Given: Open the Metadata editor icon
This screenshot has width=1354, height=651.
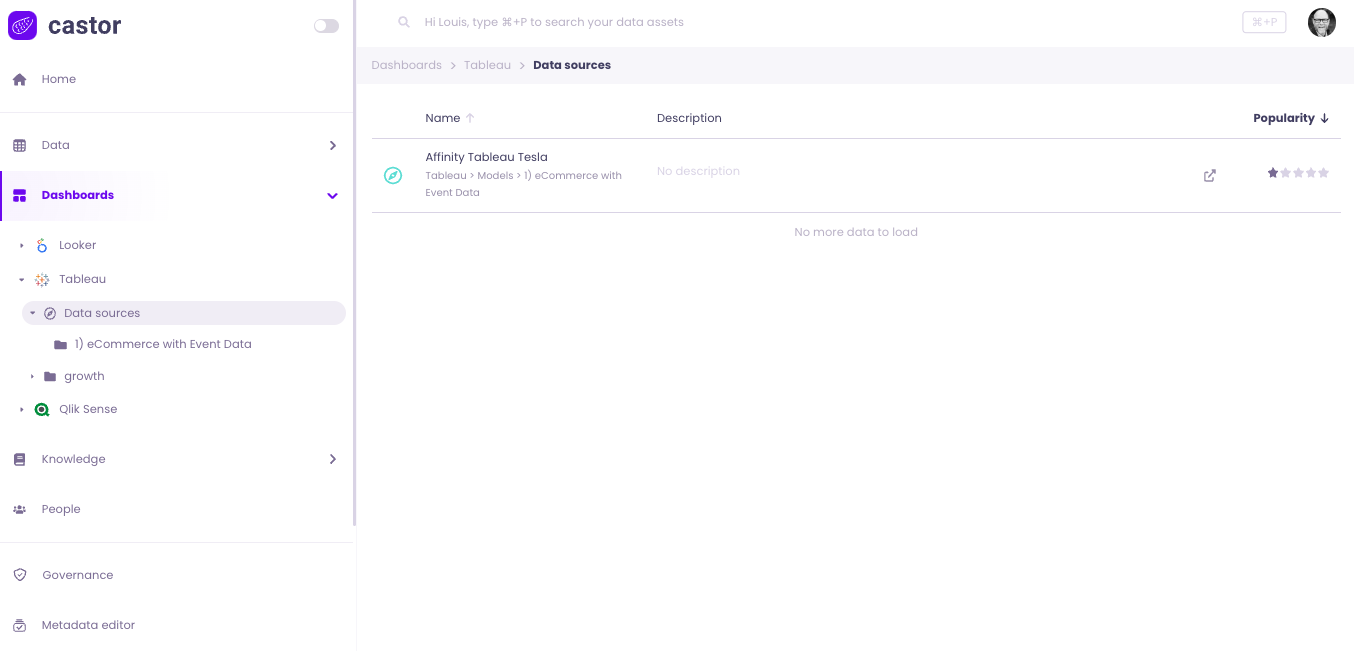Looking at the screenshot, I should click(x=20, y=625).
